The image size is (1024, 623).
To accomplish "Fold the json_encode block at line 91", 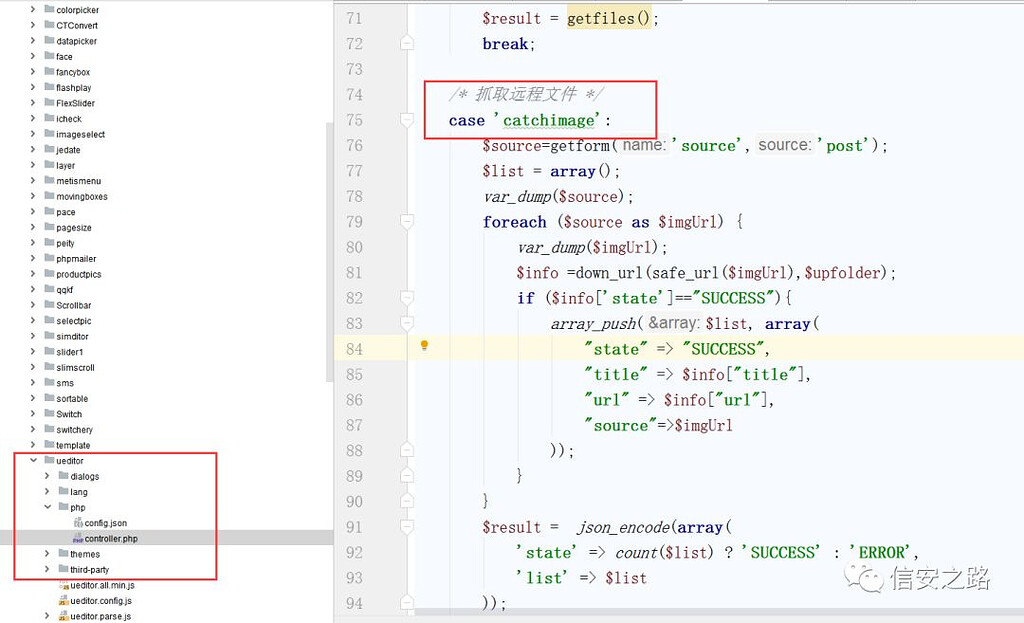I will tap(407, 527).
